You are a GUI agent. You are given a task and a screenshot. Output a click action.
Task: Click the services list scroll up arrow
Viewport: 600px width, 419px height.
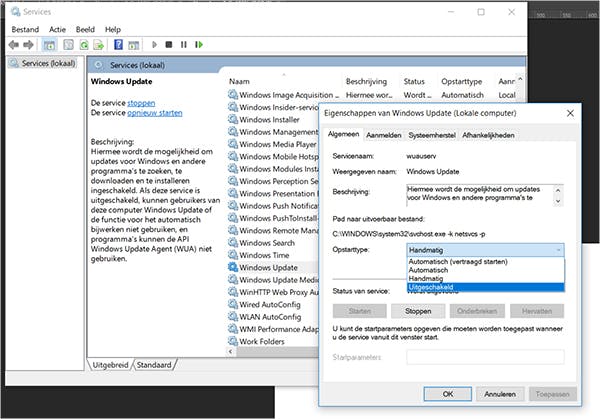(x=520, y=79)
